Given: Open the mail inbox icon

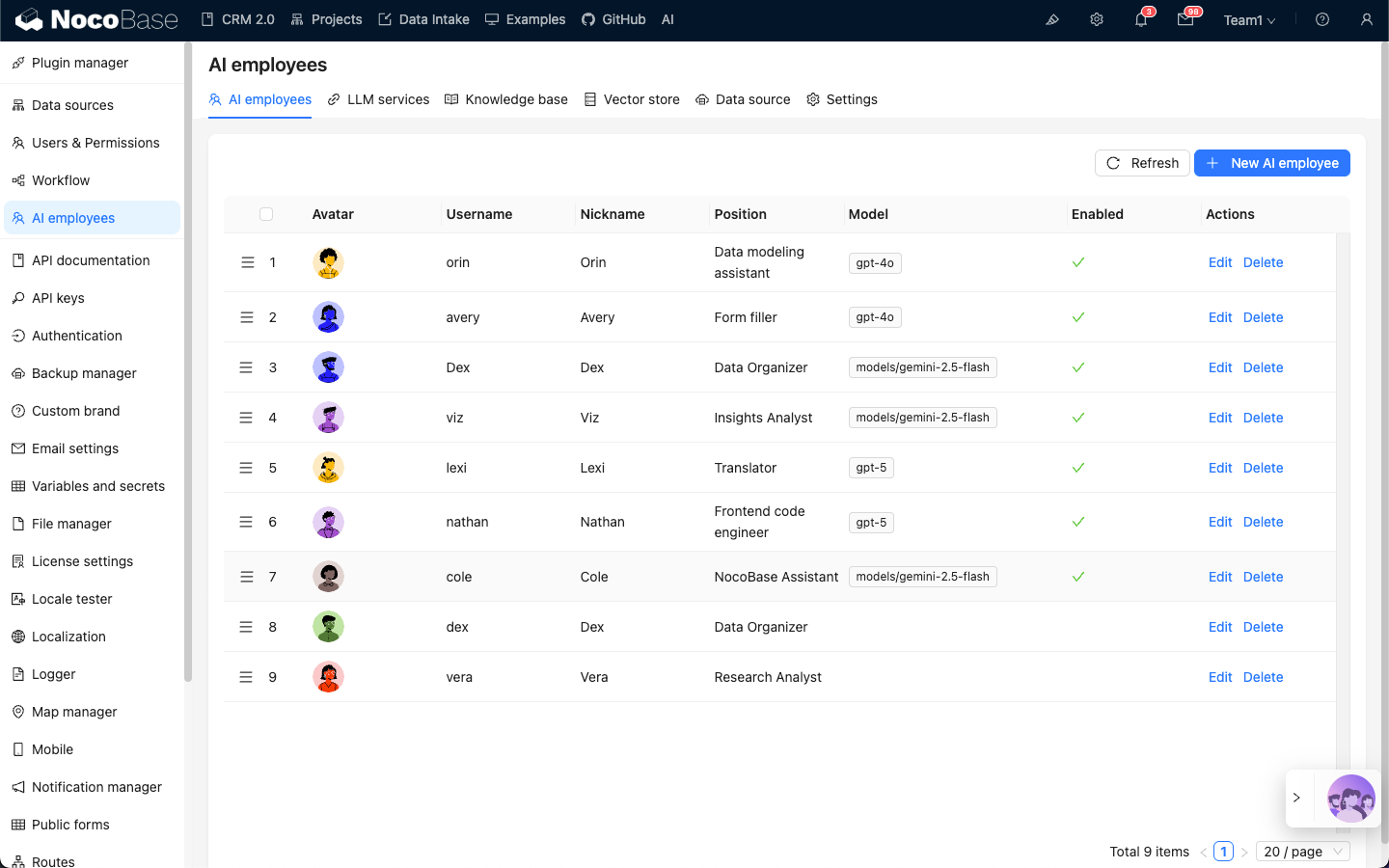Looking at the screenshot, I should [1185, 20].
